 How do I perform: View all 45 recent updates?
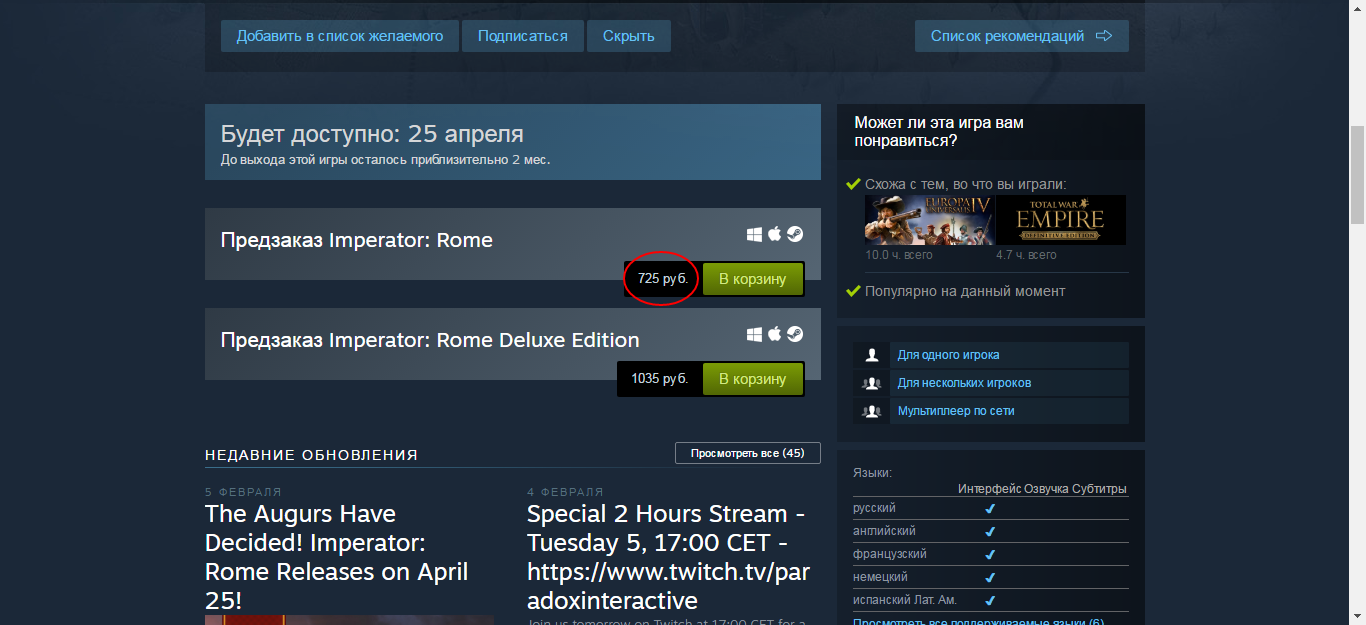click(747, 453)
